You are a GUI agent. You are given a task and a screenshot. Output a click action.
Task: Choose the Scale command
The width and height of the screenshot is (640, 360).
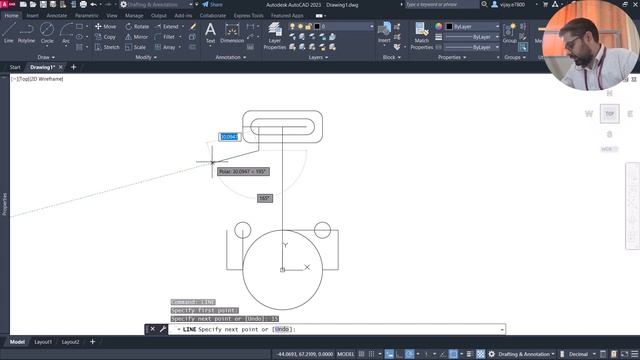136,47
